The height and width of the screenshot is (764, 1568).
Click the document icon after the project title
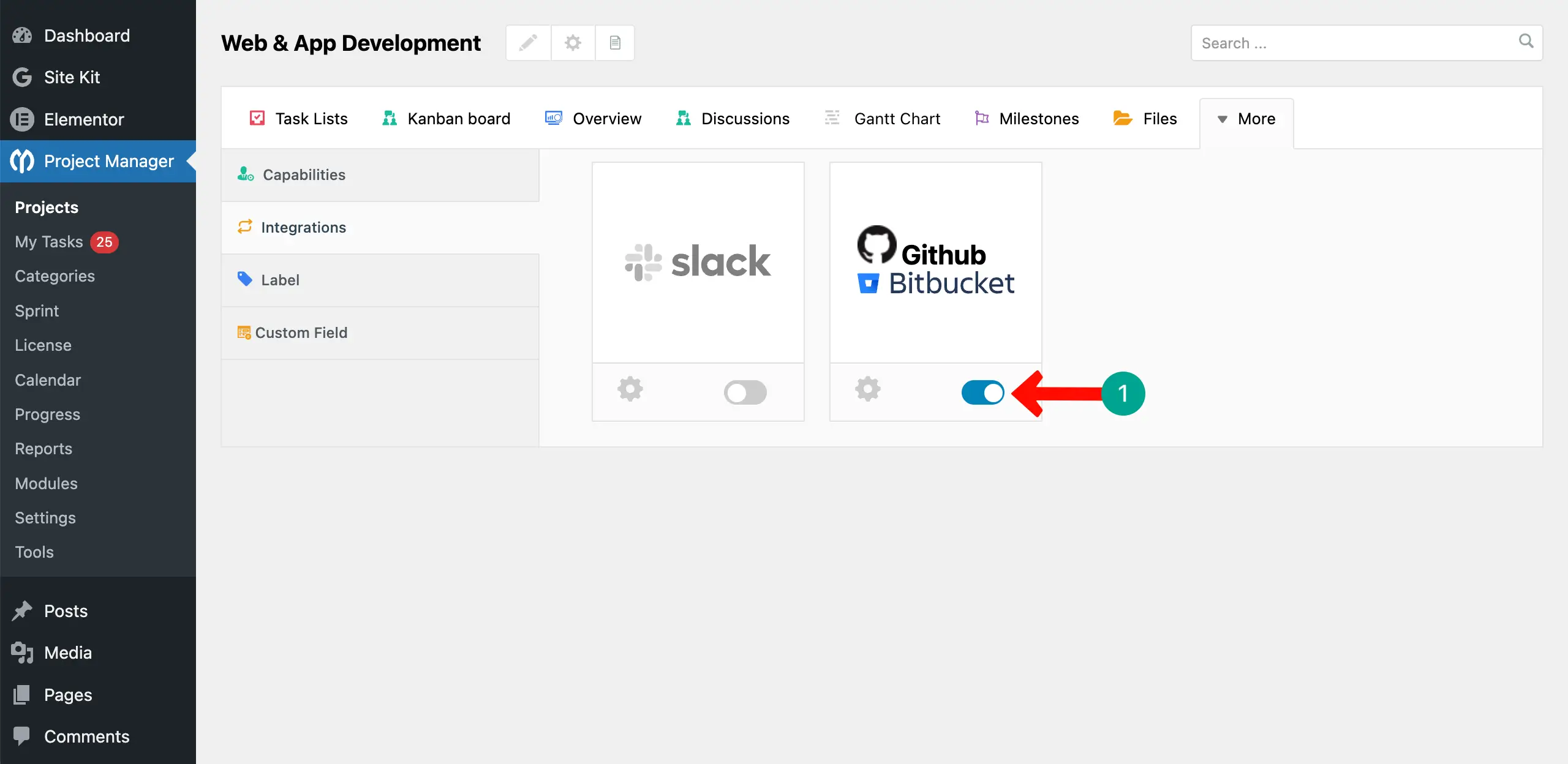[x=614, y=43]
